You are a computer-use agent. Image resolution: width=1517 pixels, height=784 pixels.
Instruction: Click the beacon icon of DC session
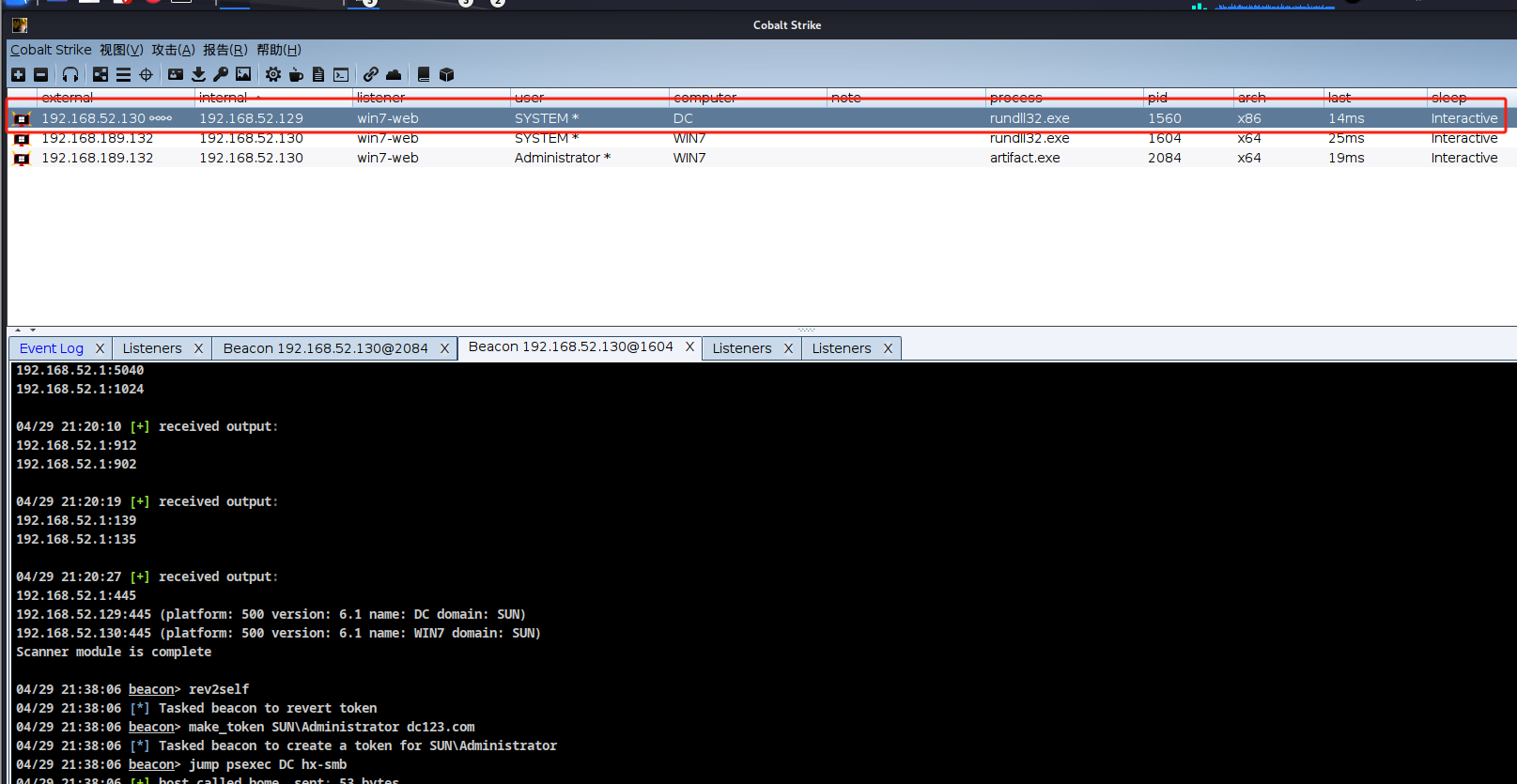pos(22,118)
